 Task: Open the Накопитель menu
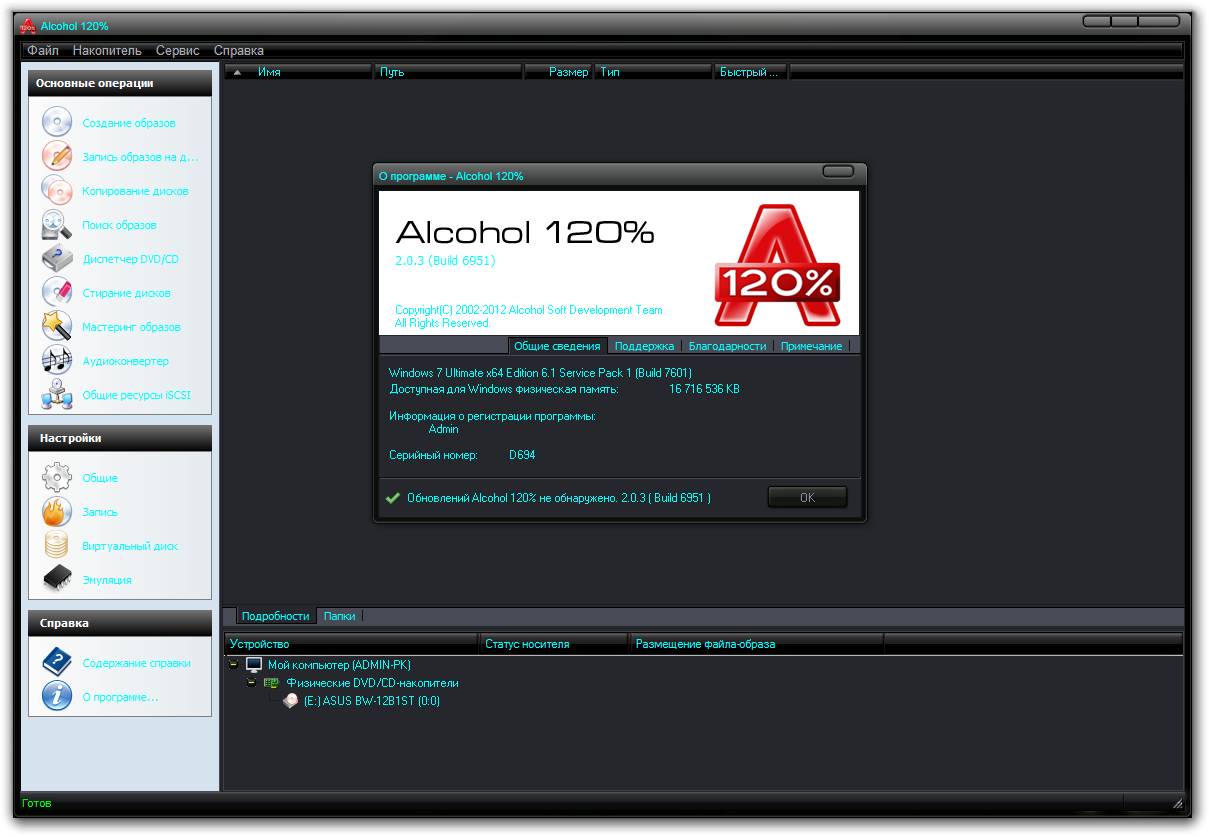[107, 50]
